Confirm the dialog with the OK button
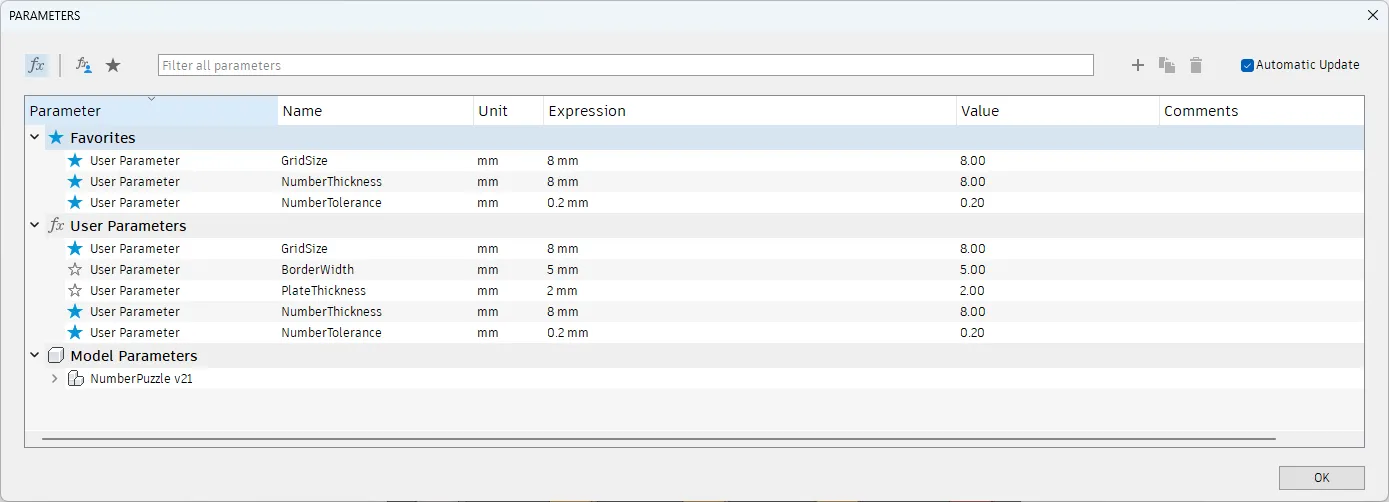This screenshot has width=1389, height=502. [x=1321, y=478]
